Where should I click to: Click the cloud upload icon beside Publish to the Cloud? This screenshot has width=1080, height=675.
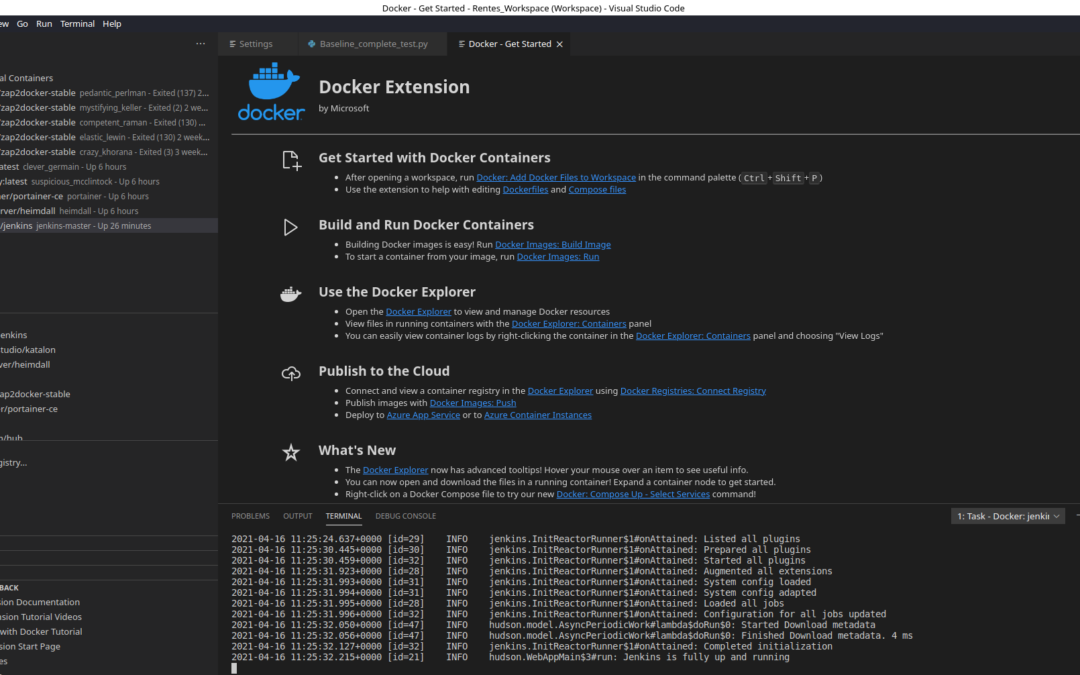[x=291, y=373]
